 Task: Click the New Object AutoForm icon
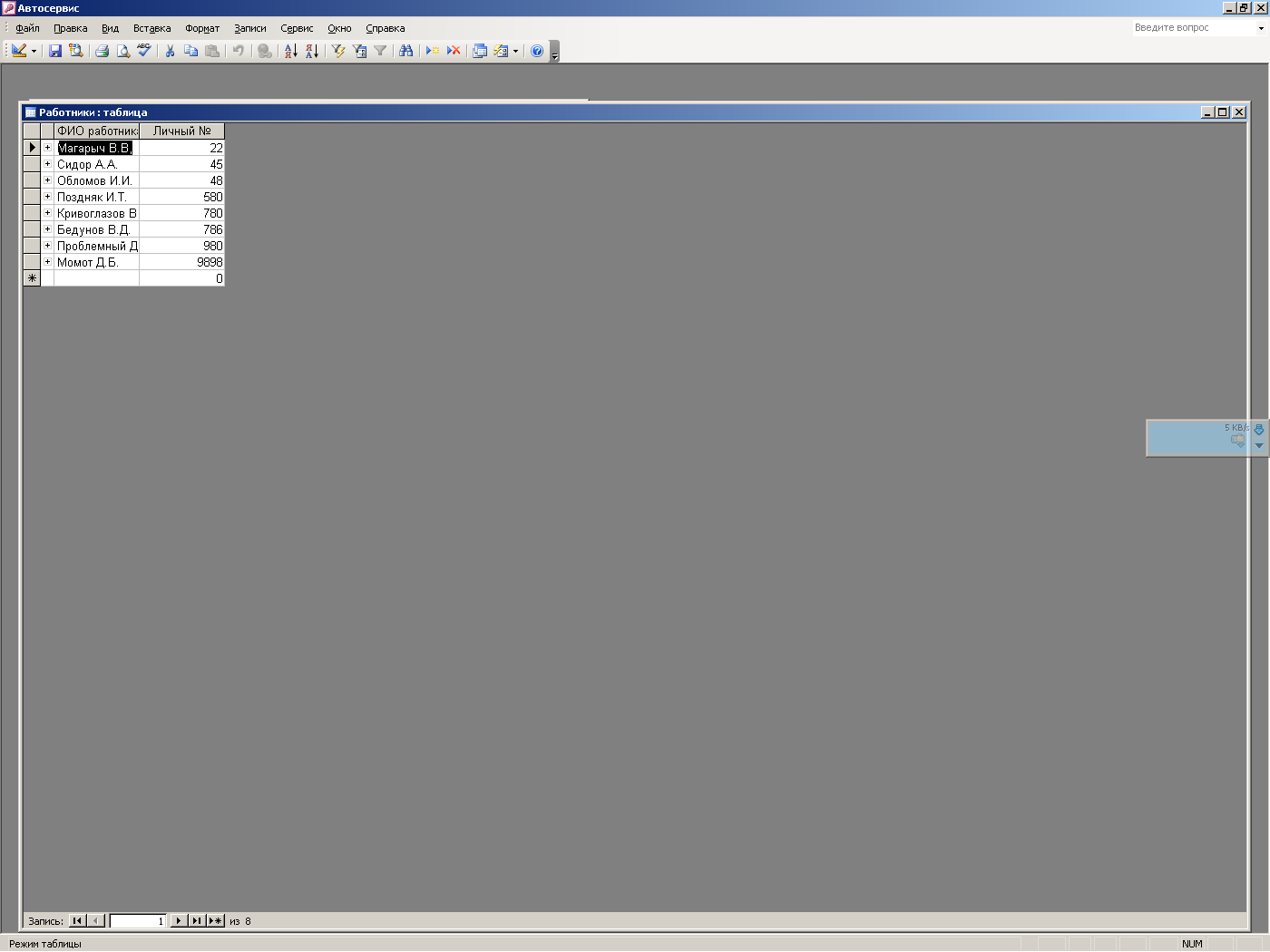tap(501, 51)
